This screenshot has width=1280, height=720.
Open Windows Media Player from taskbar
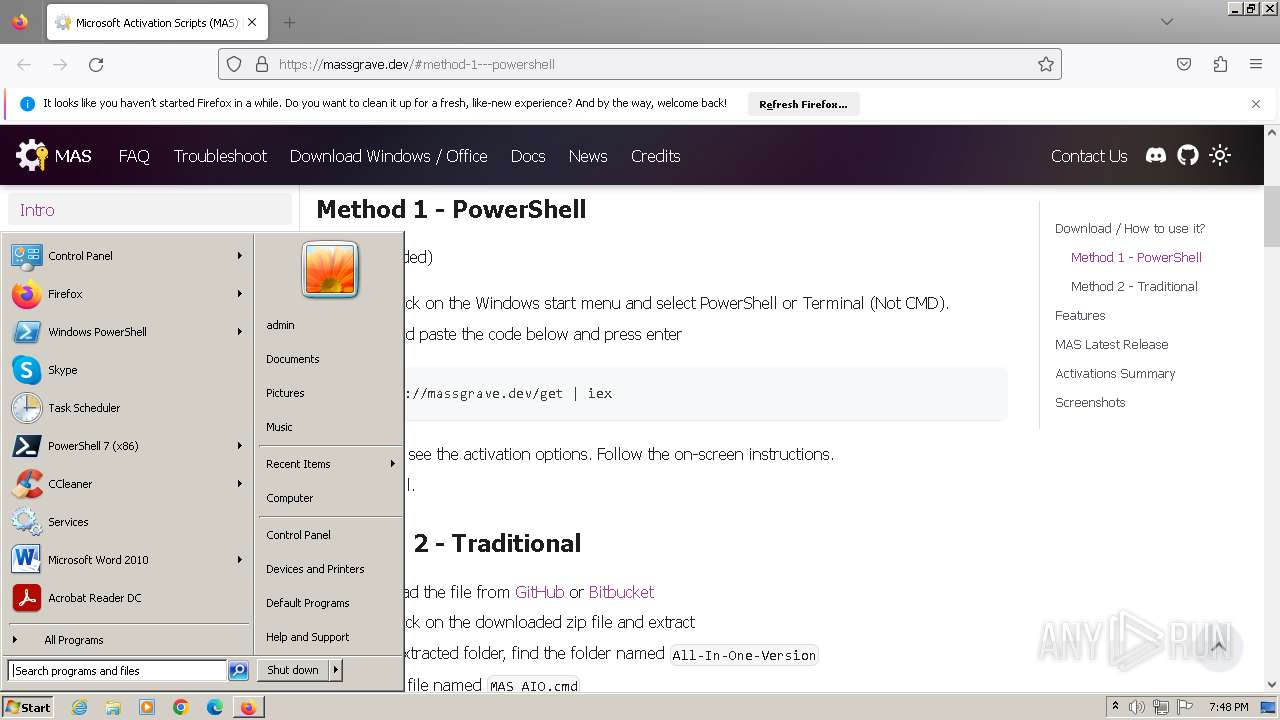(147, 707)
